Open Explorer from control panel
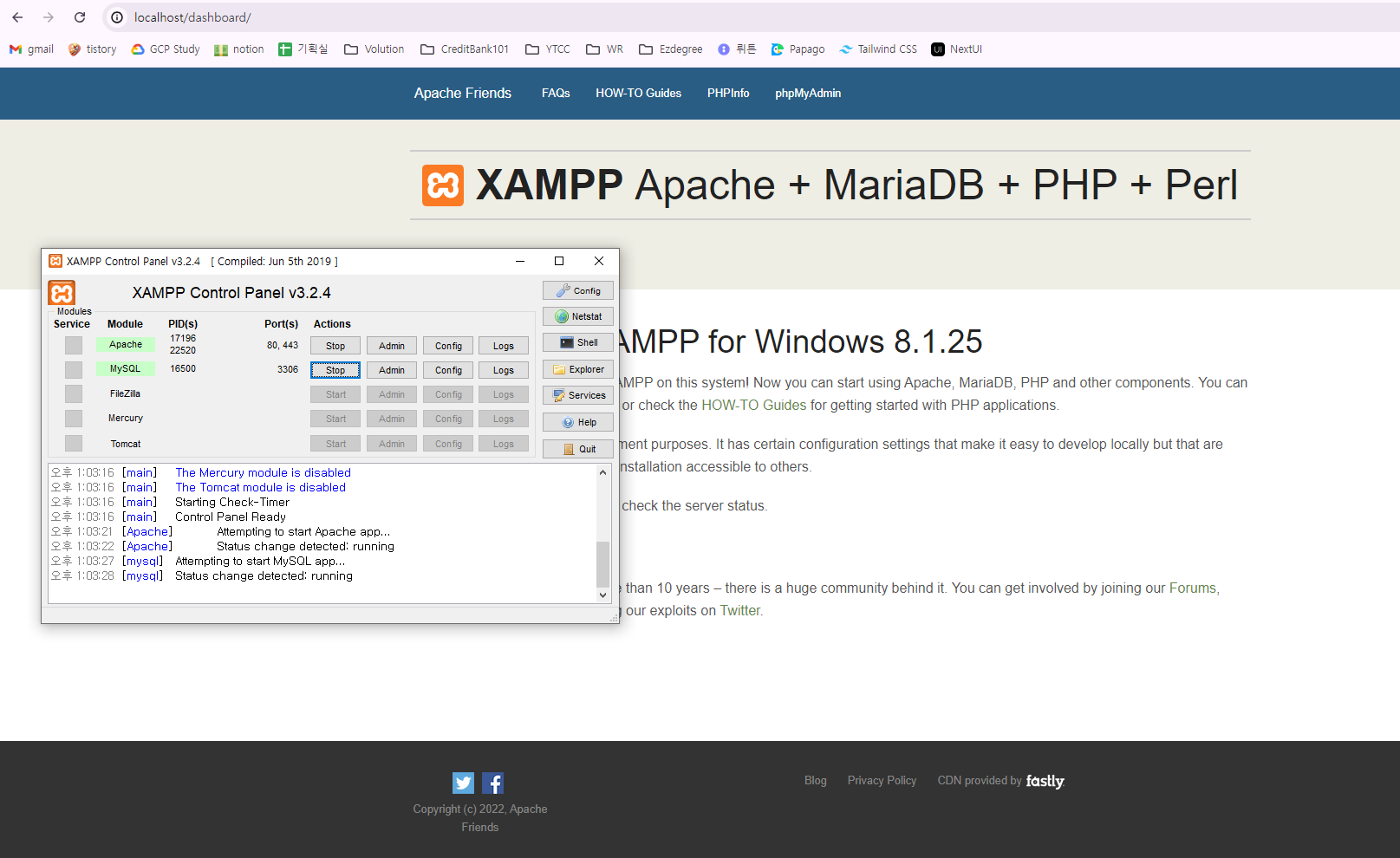 [x=578, y=369]
